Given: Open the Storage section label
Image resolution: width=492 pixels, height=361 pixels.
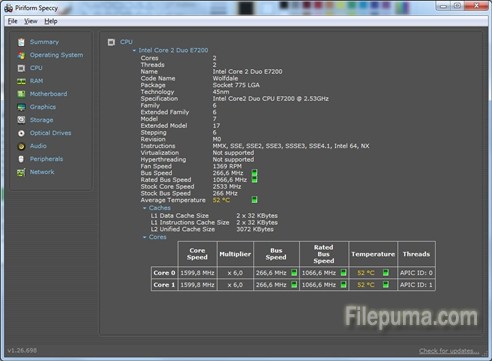Looking at the screenshot, I should [x=41, y=120].
